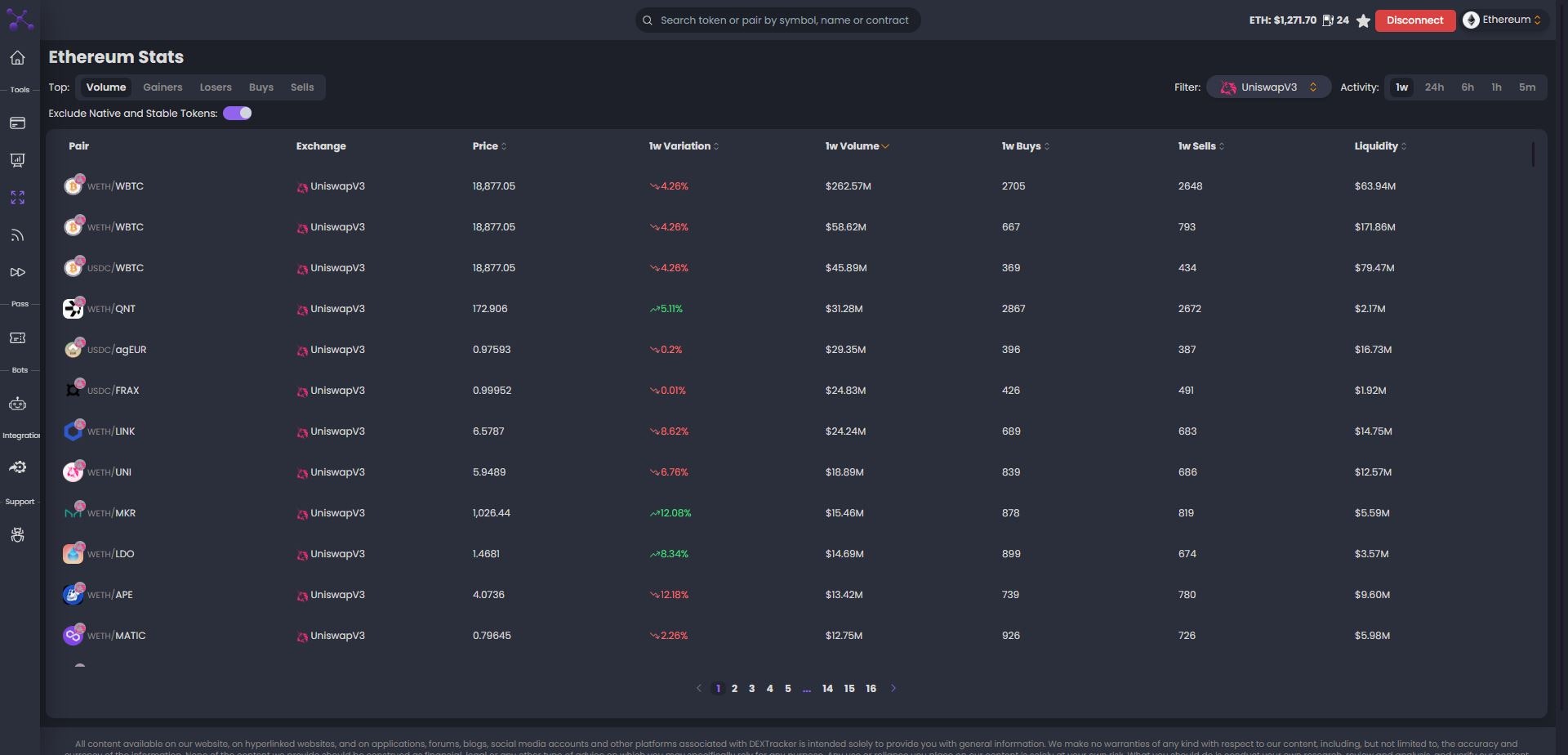Sort by the 1w Volume column

tap(857, 146)
